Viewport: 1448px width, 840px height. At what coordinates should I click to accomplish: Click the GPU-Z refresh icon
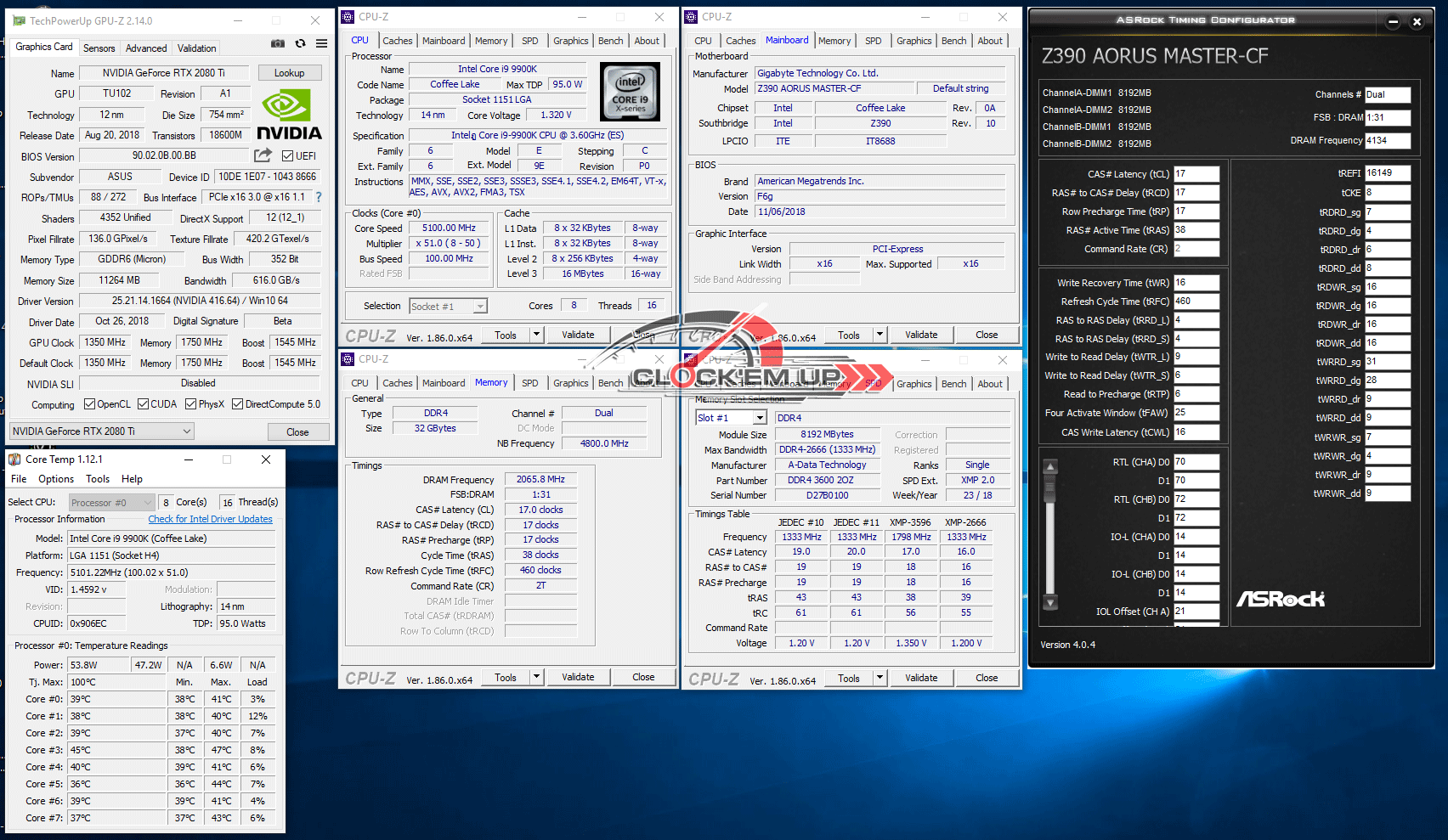point(300,43)
